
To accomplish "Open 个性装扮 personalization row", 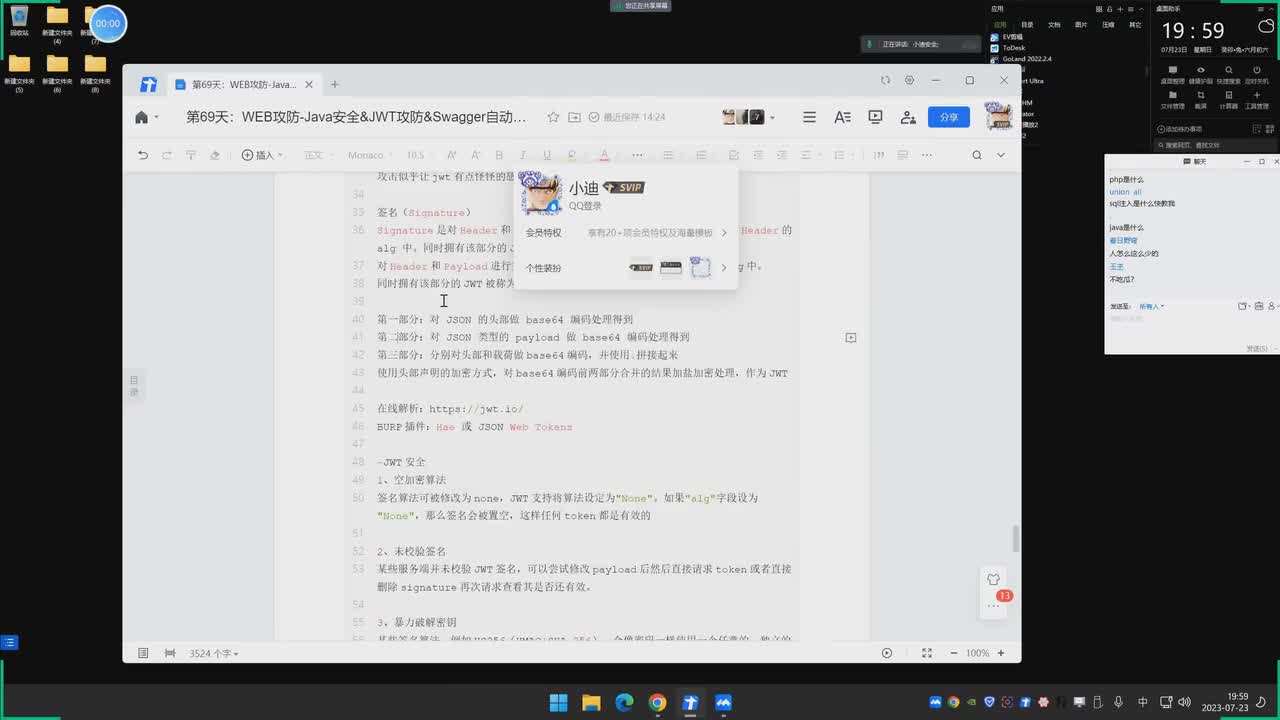I will tap(626, 268).
